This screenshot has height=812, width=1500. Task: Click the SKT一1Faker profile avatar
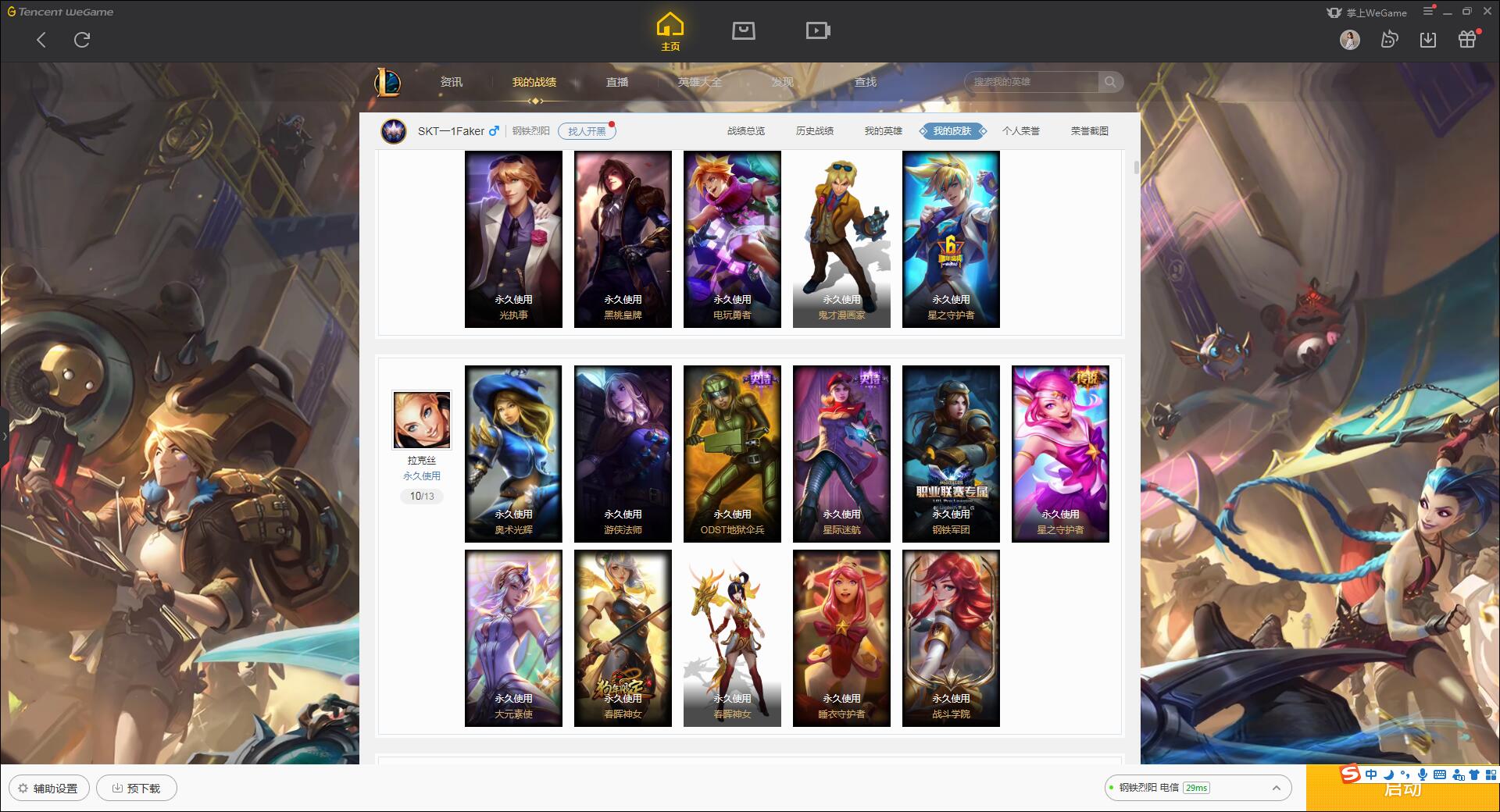394,131
